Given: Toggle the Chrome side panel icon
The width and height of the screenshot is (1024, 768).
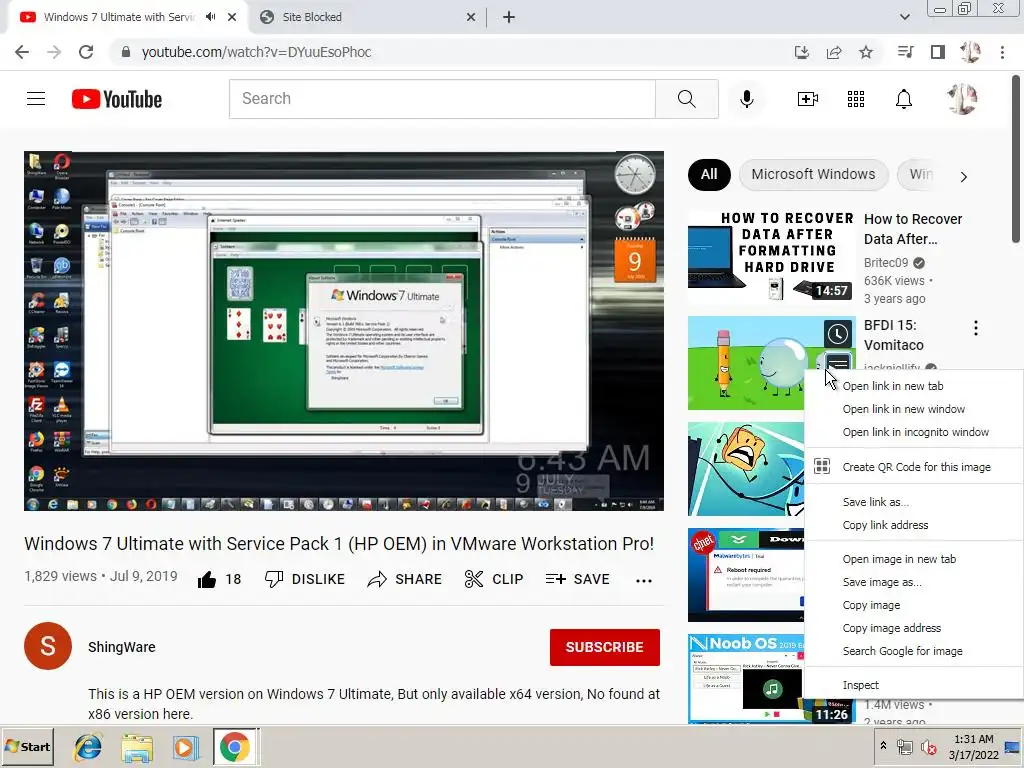Looking at the screenshot, I should 938,52.
